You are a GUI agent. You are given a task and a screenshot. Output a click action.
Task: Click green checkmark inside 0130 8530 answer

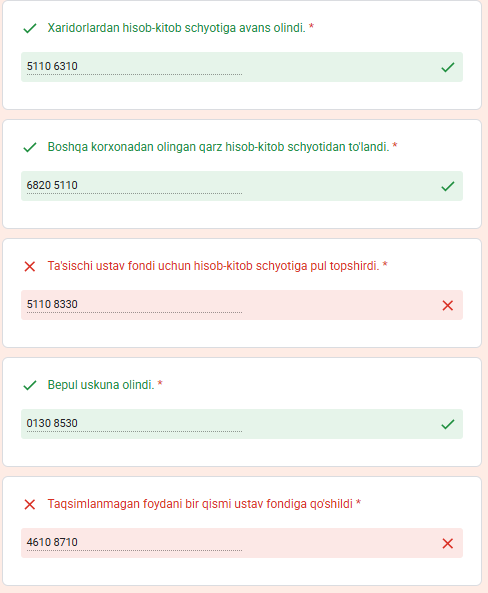click(x=448, y=424)
